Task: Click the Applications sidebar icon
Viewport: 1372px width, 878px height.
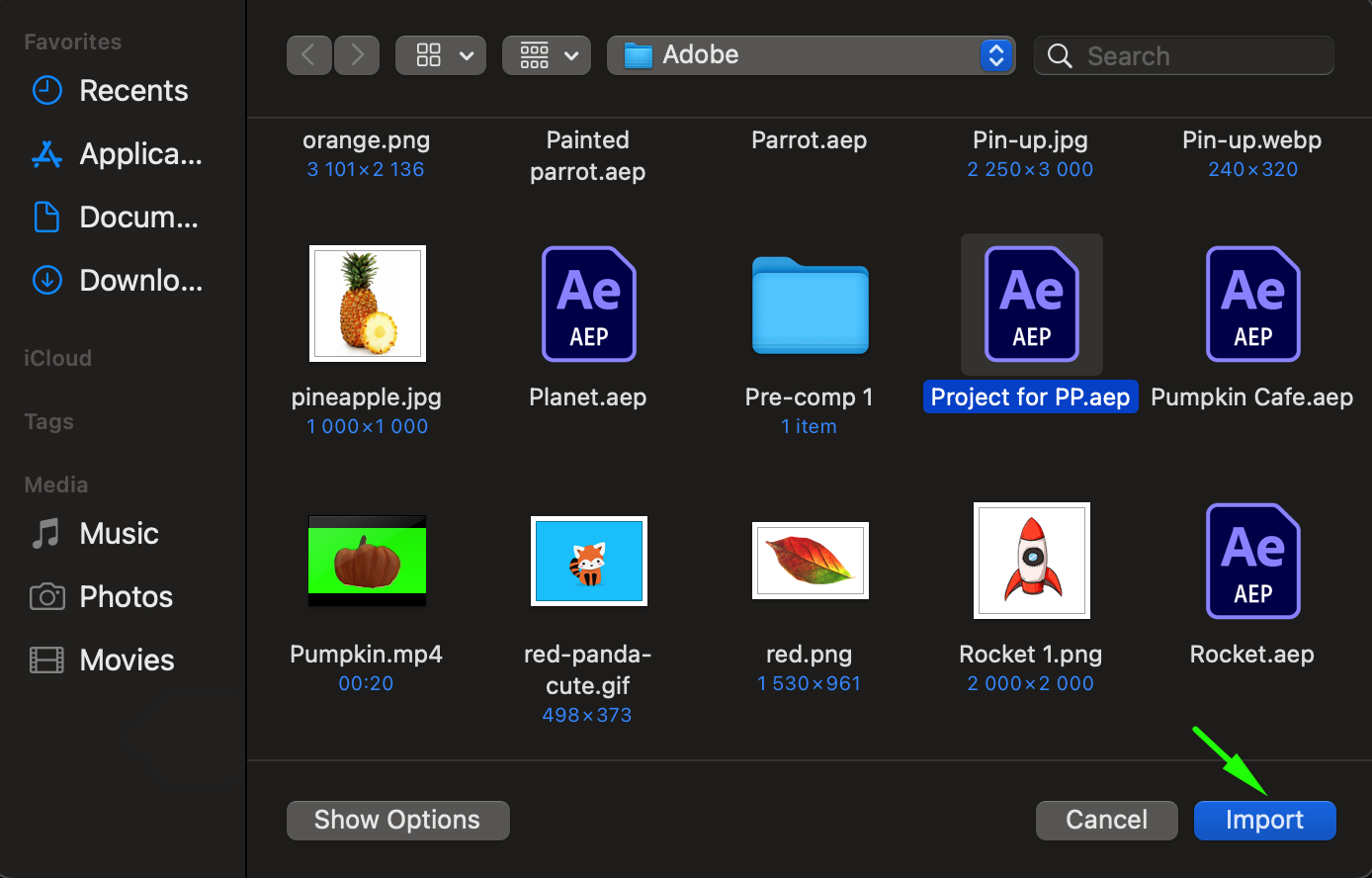Action: click(x=46, y=154)
